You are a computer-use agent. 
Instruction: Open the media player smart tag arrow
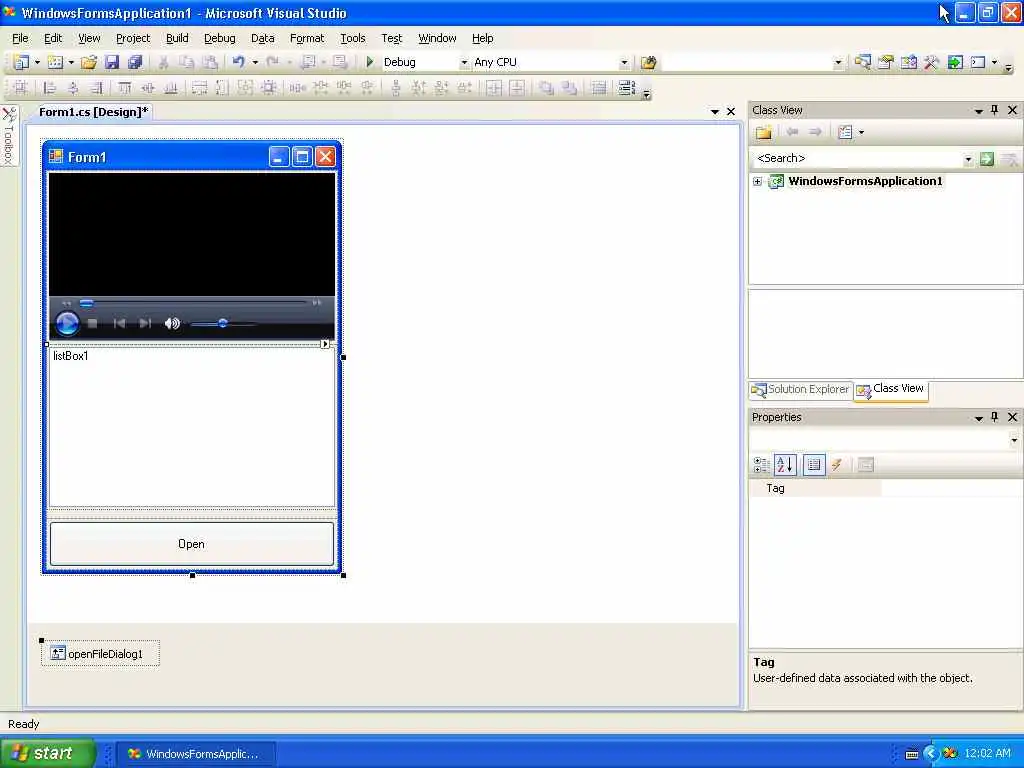[x=325, y=344]
